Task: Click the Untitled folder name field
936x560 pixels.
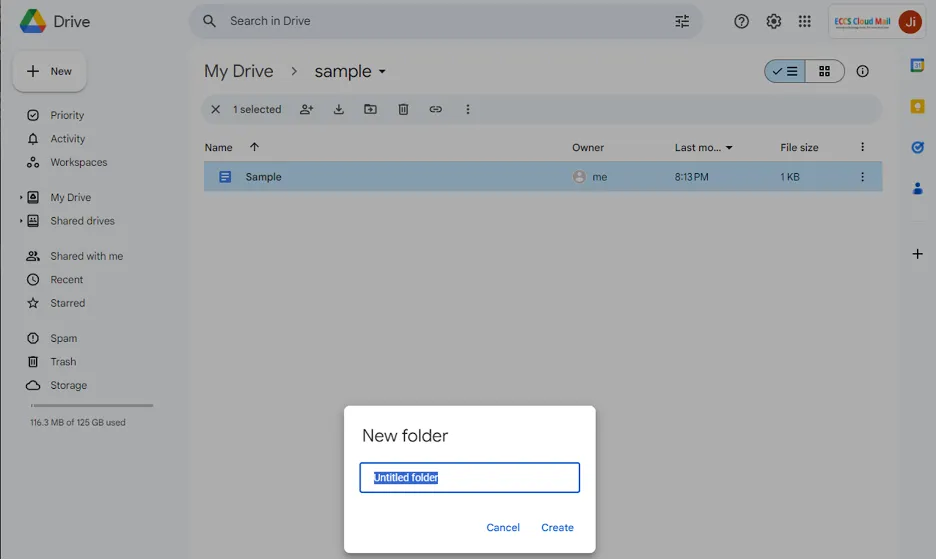Action: pyautogui.click(x=469, y=478)
